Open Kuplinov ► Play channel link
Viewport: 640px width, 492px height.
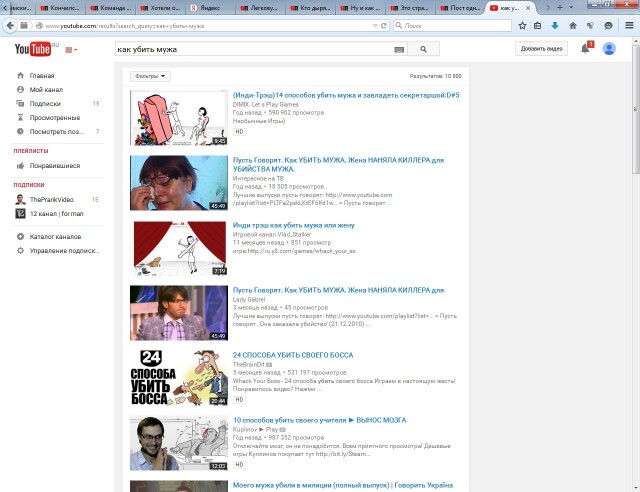pyautogui.click(x=255, y=430)
